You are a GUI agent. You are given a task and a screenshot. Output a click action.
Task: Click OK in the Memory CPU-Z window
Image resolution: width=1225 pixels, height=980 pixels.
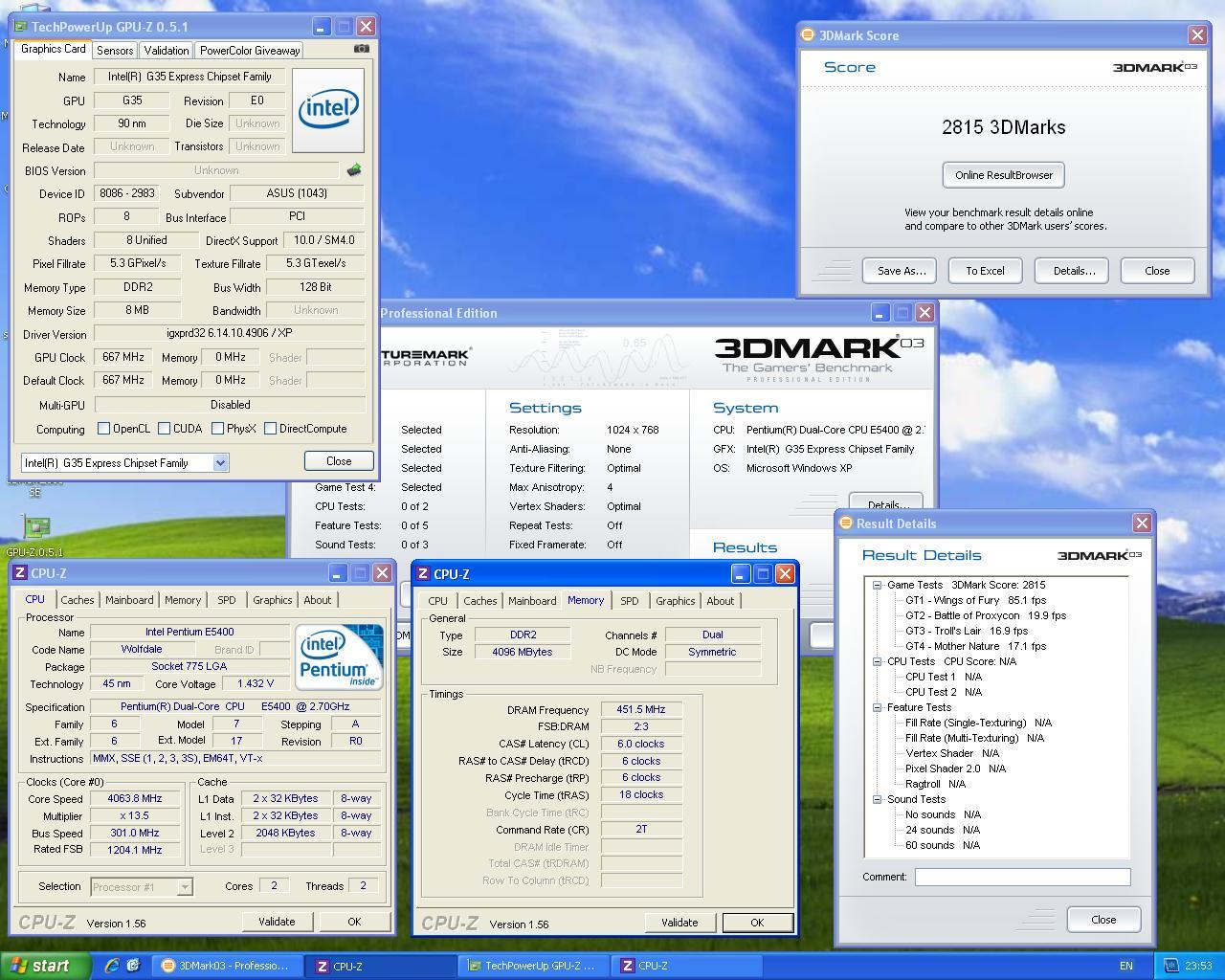[x=757, y=923]
